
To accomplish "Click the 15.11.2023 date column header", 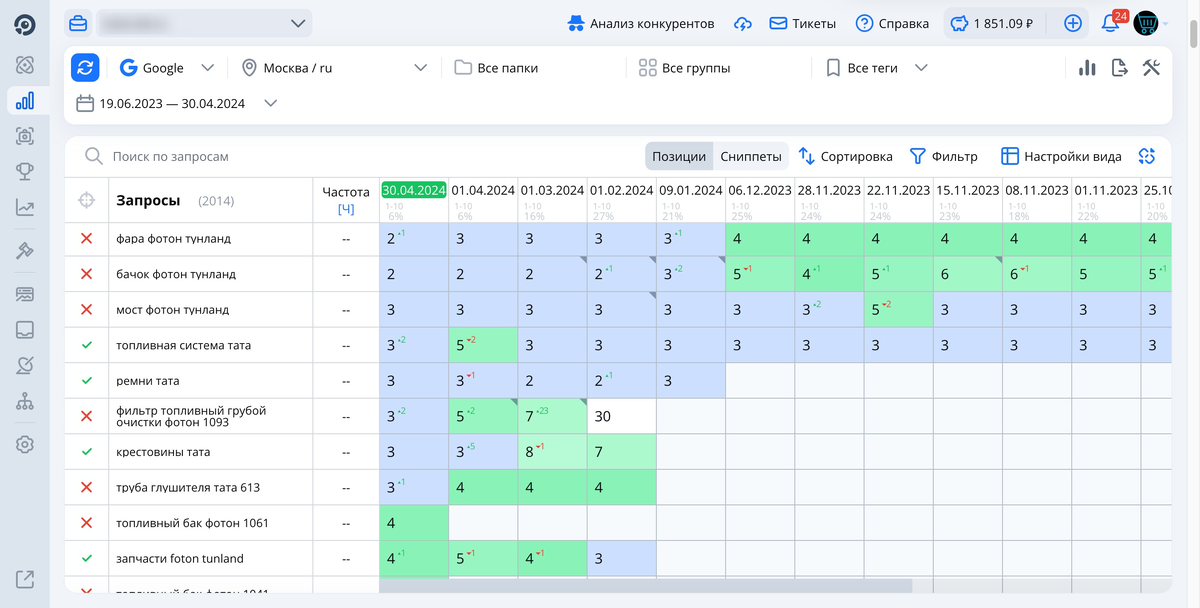I will (x=968, y=190).
